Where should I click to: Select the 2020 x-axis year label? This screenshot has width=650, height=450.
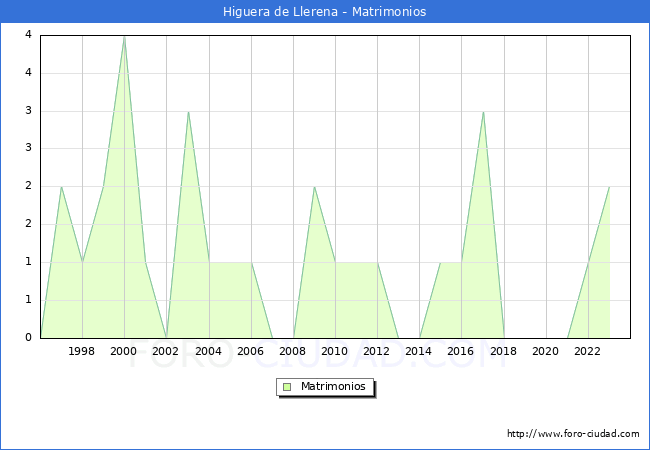coord(546,351)
